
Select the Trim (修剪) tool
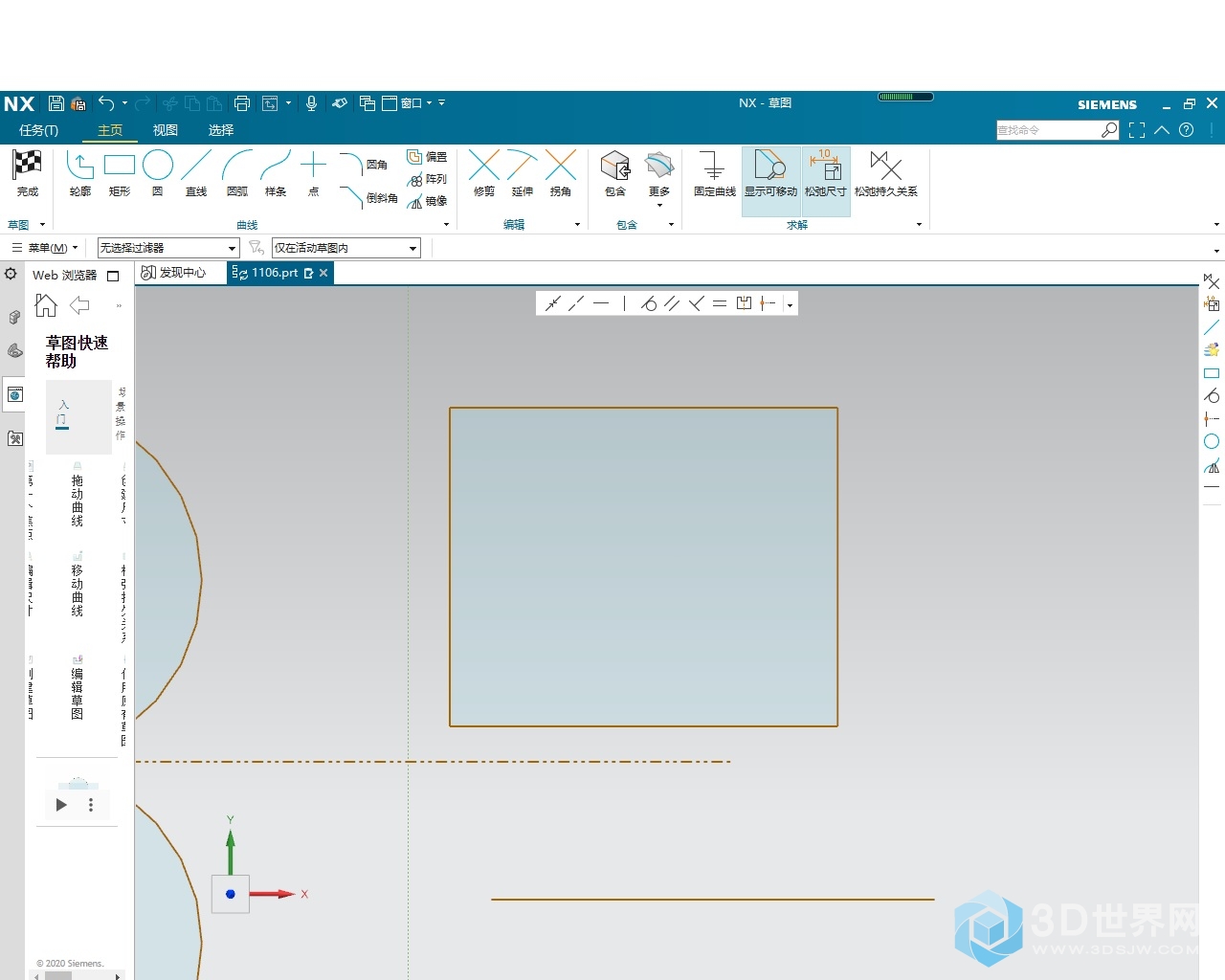point(484,174)
